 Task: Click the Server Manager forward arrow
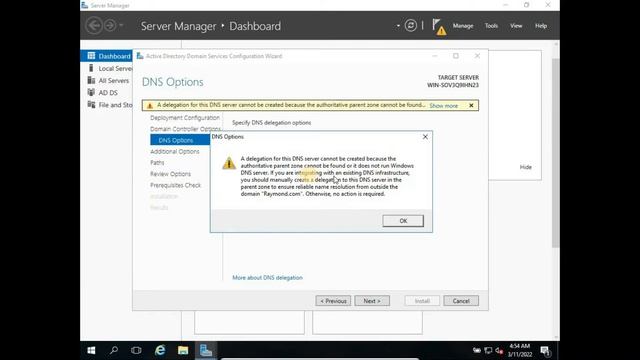(x=110, y=25)
